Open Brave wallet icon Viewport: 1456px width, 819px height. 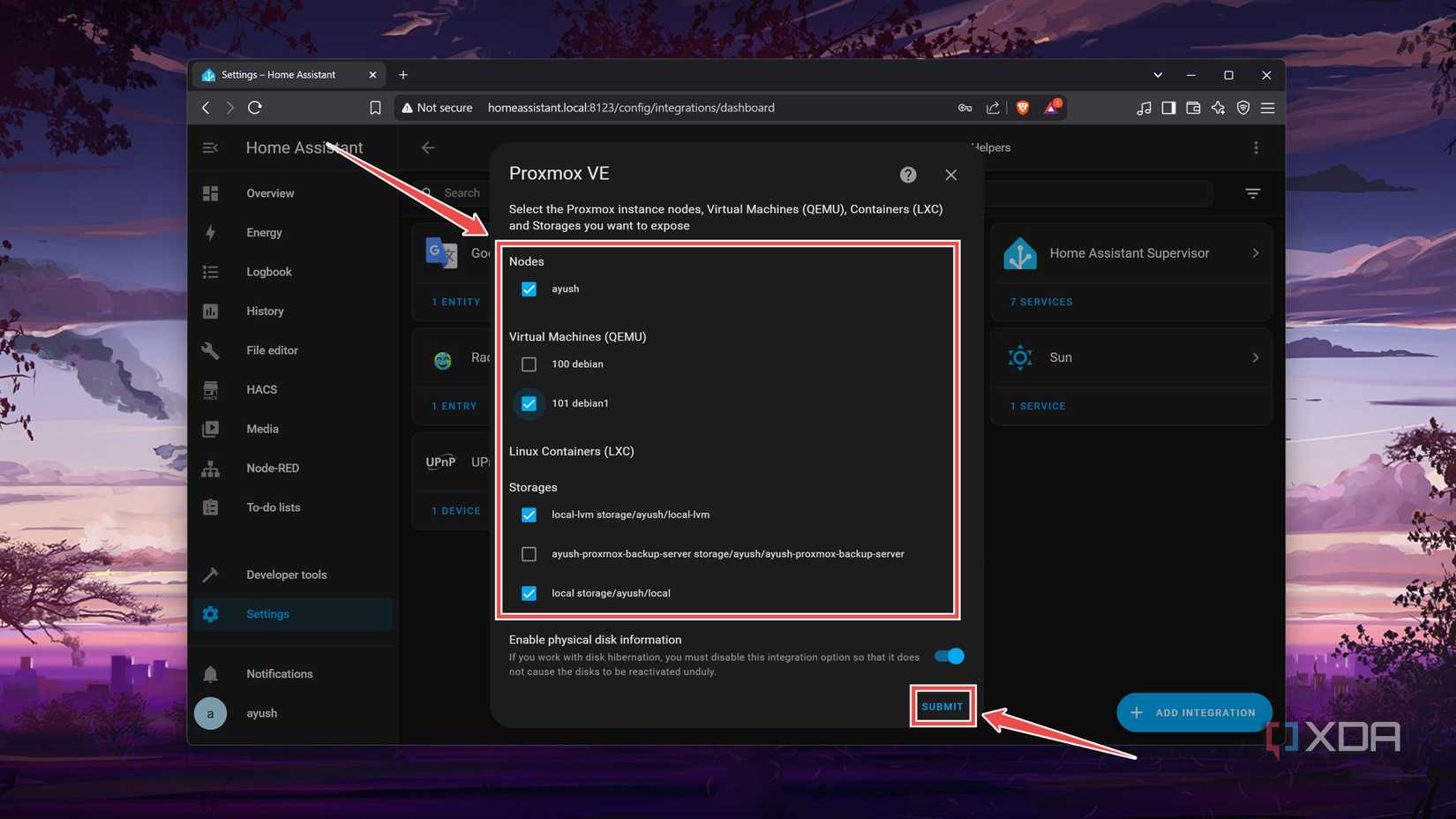1193,108
